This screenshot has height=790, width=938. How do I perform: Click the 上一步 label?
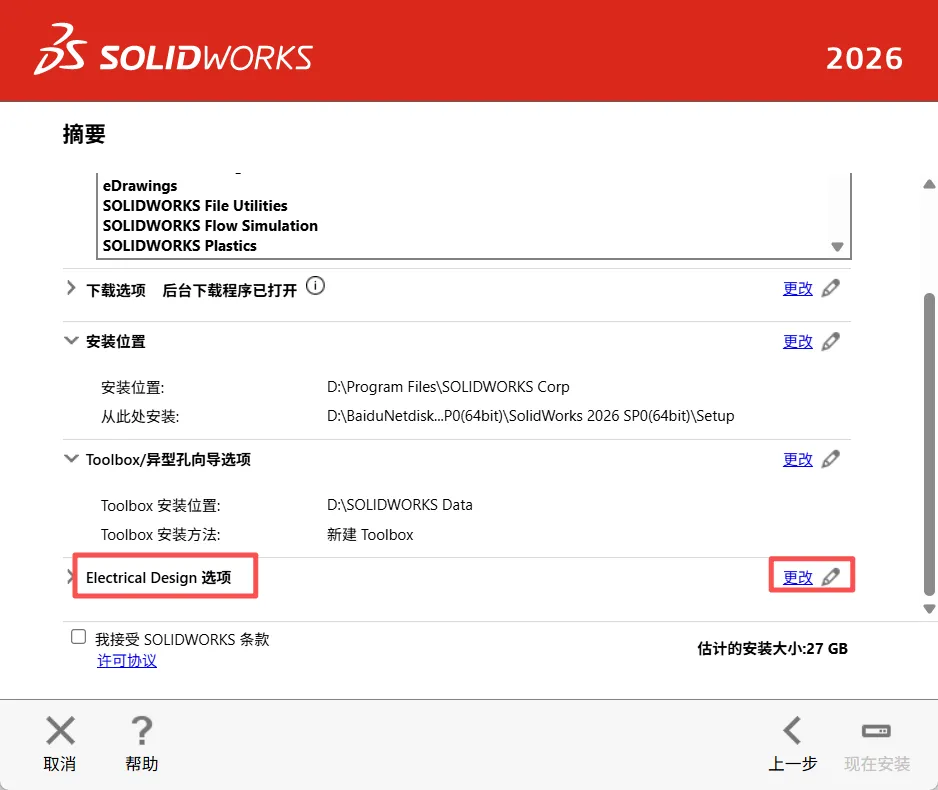(793, 764)
